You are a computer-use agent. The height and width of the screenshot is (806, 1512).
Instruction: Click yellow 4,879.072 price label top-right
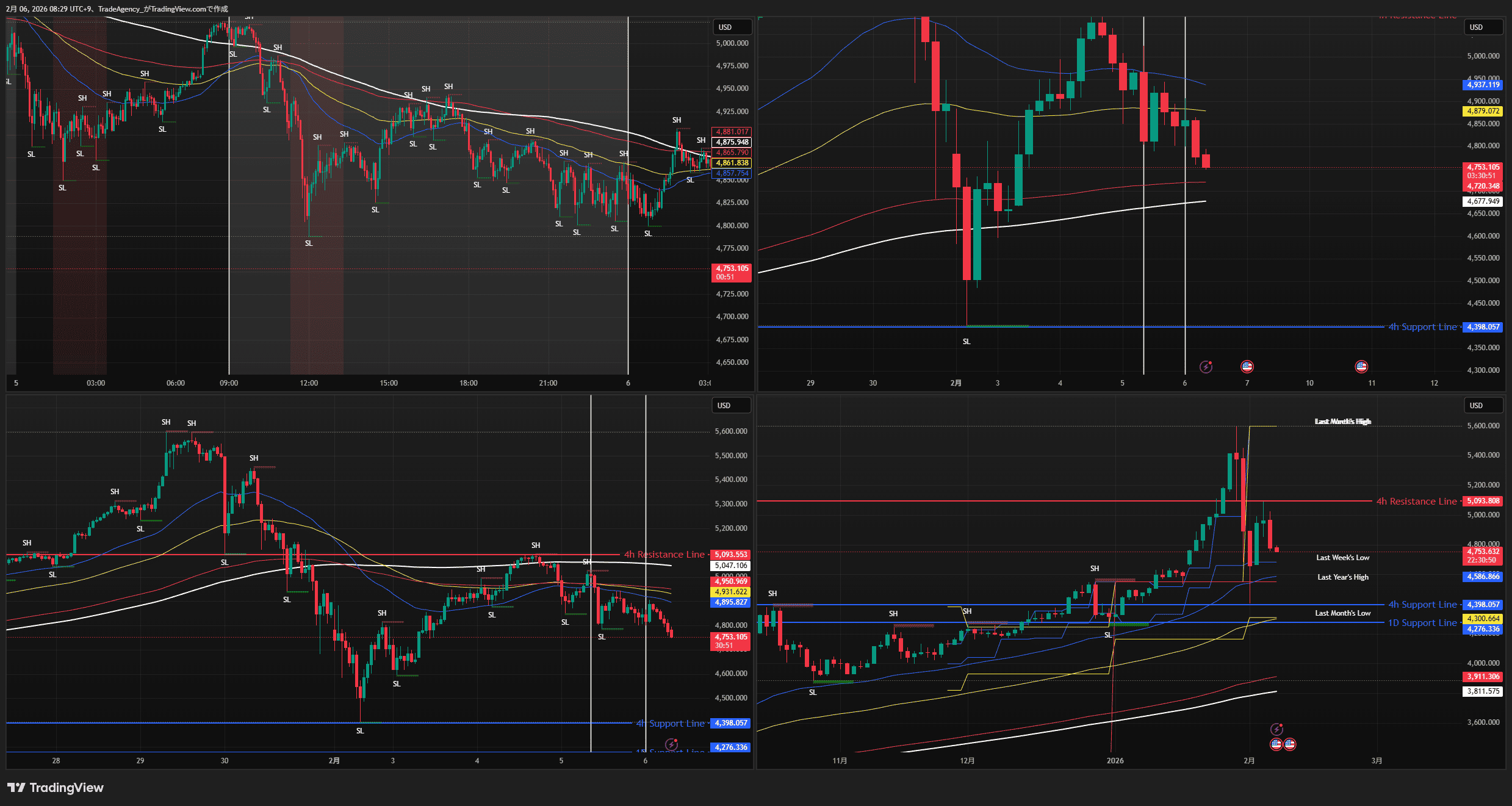1483,111
